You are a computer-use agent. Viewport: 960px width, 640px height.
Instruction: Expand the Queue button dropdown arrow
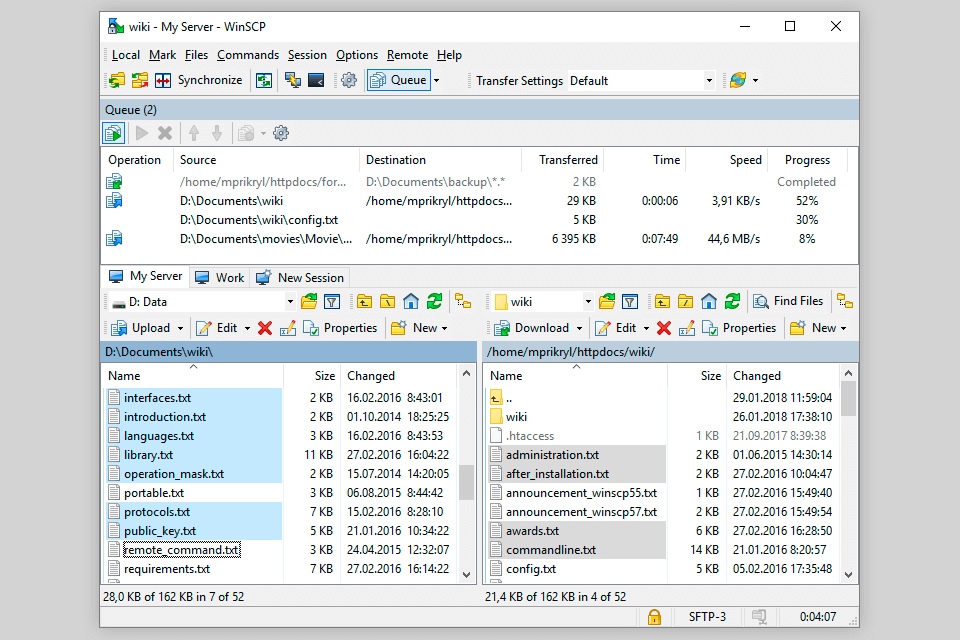click(x=437, y=80)
